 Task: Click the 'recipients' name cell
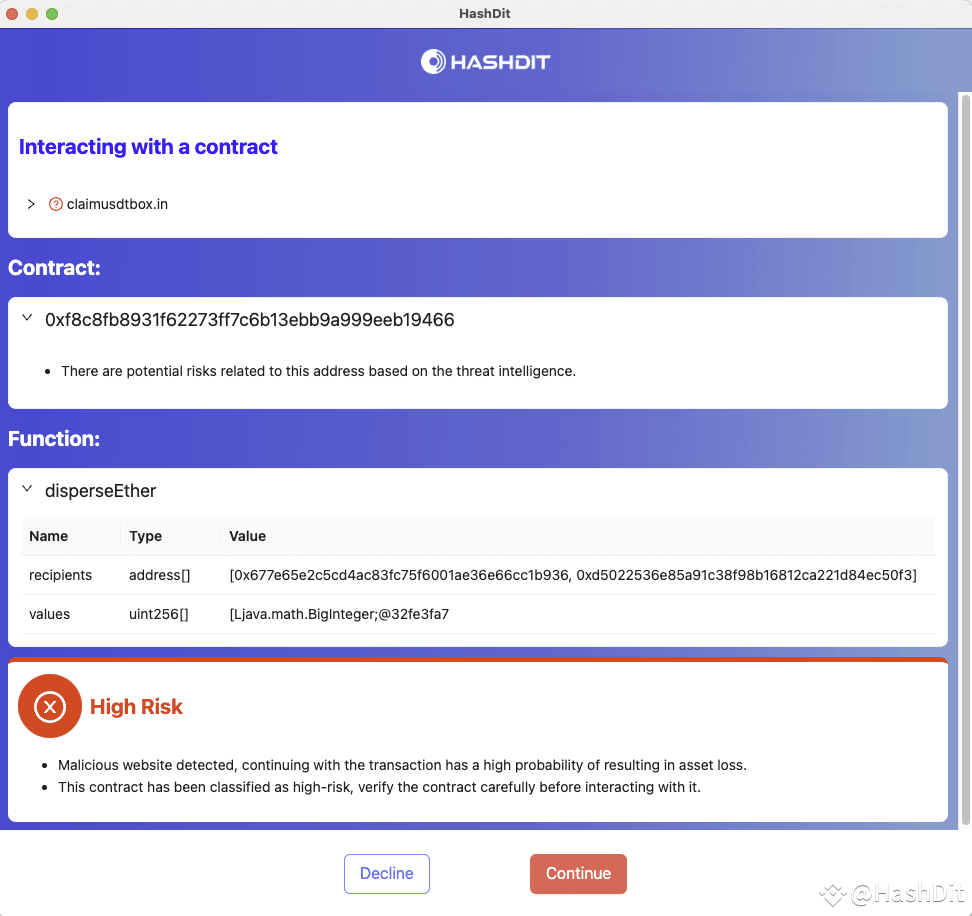(x=60, y=575)
